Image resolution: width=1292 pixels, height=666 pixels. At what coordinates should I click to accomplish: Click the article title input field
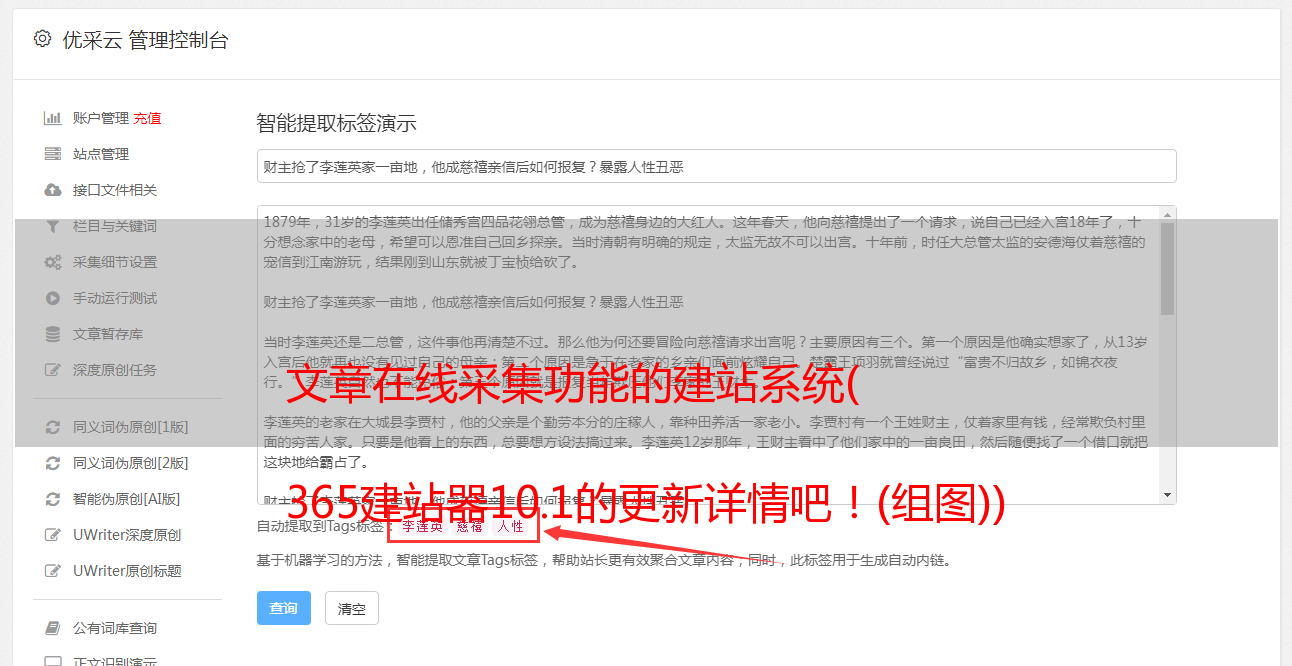coord(716,166)
